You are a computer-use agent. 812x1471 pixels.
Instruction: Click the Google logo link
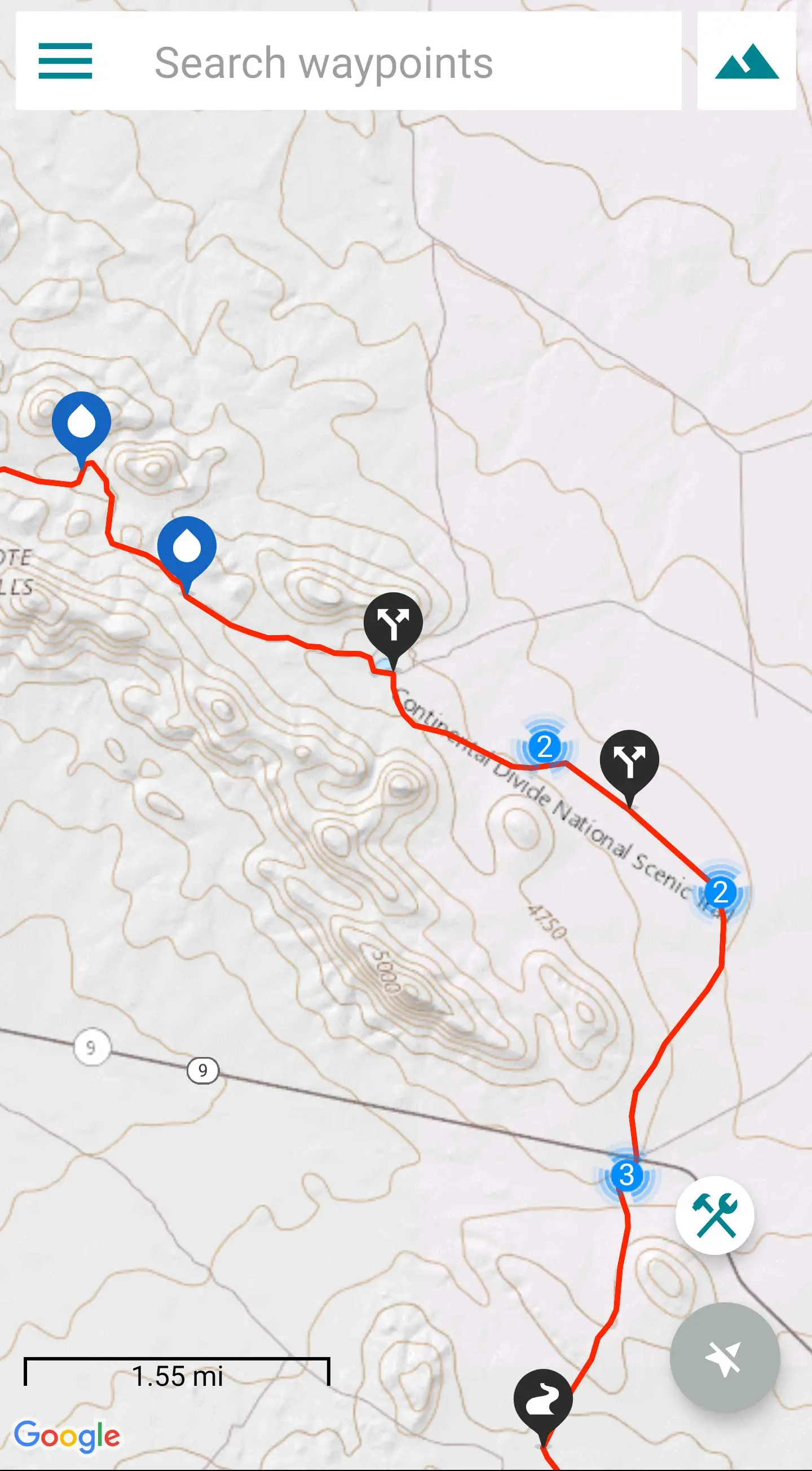pos(67,1437)
